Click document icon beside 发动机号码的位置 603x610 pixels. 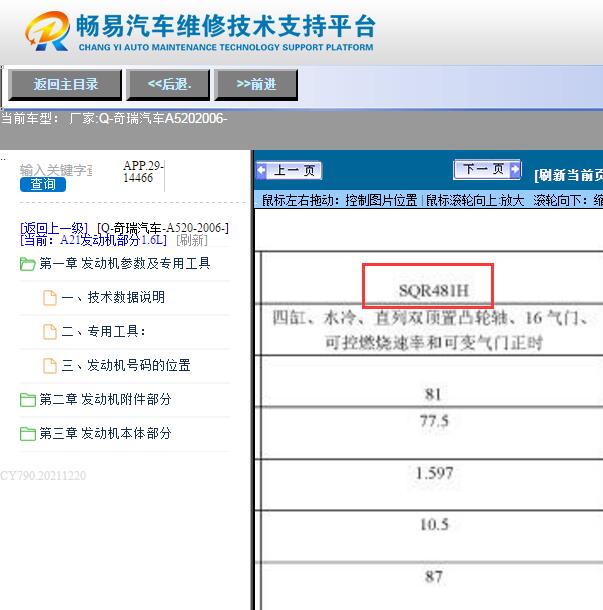50,366
